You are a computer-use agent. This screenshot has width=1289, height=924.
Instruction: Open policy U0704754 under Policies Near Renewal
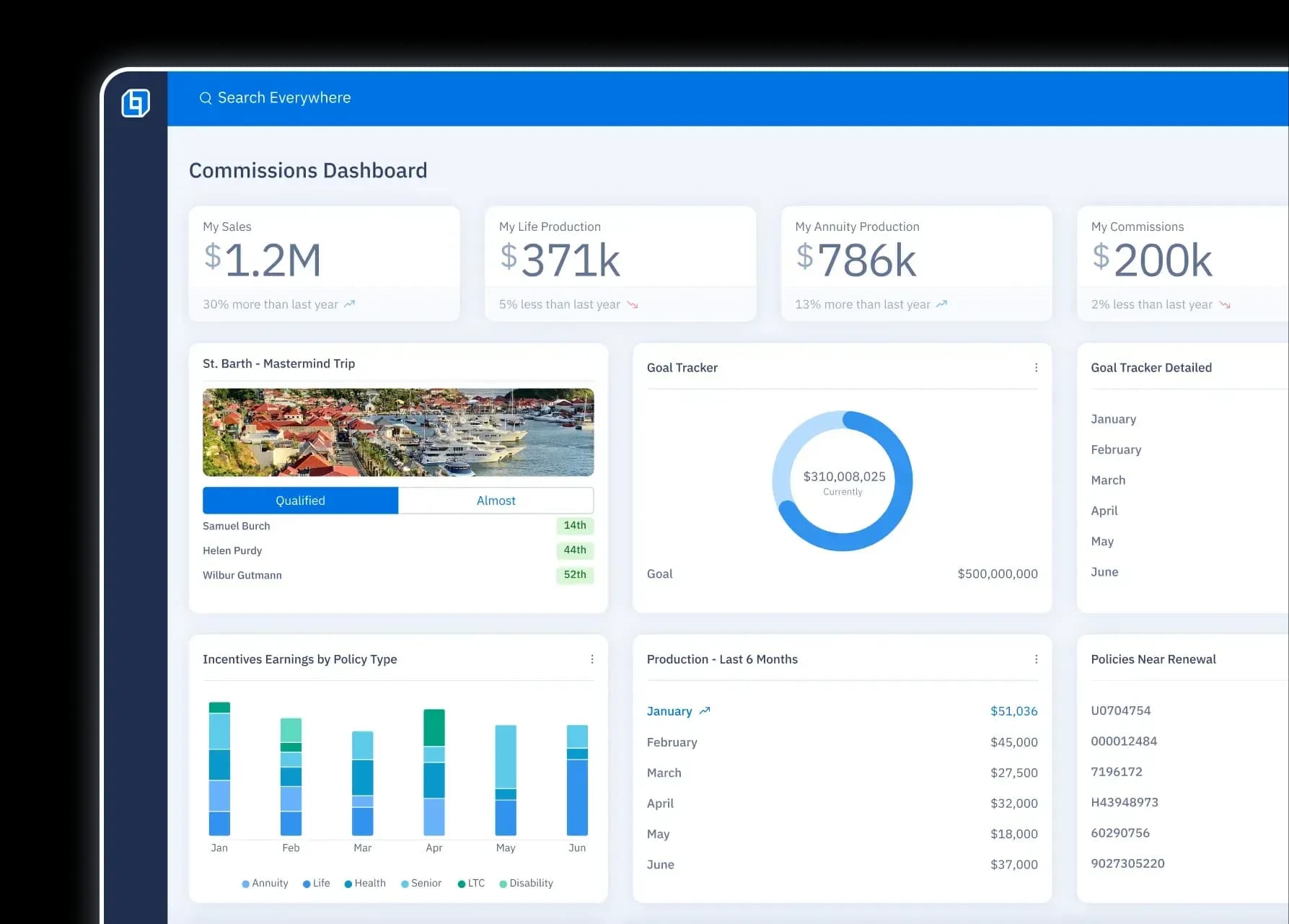point(1122,710)
